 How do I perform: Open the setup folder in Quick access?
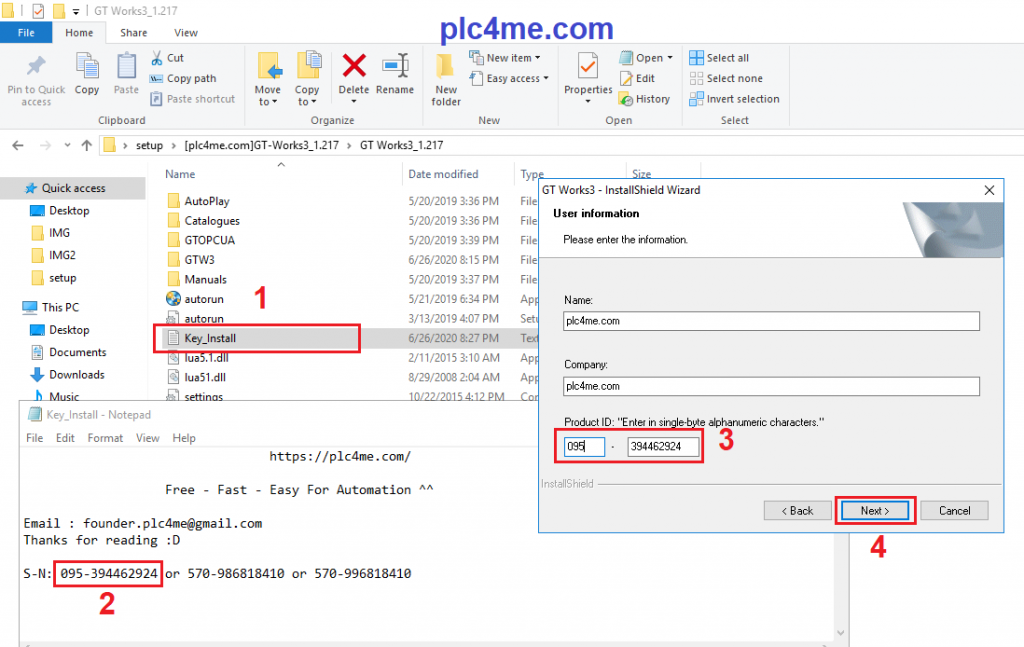tap(62, 278)
